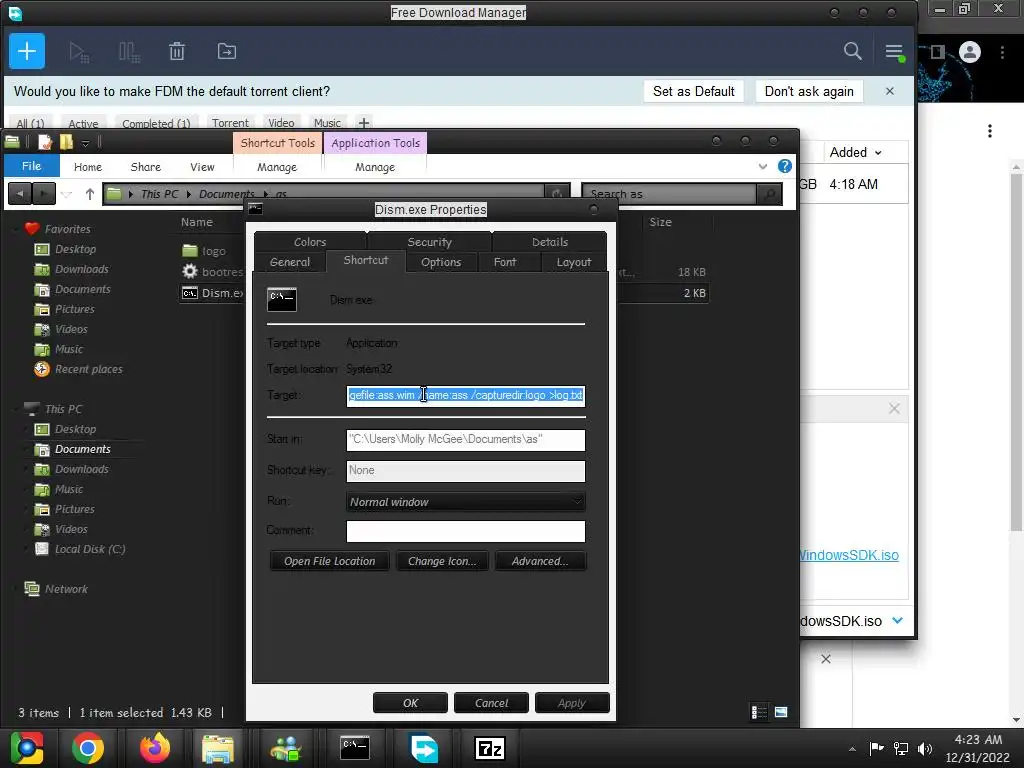Open Explorer View ribbon tab
This screenshot has width=1024, height=768.
(x=202, y=167)
